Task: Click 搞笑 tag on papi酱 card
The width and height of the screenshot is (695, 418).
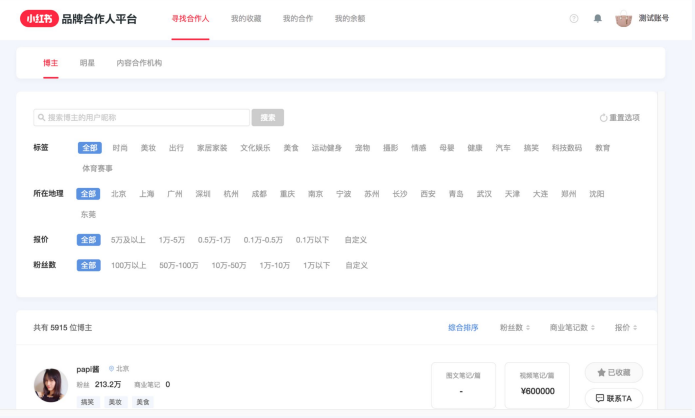Action: (x=87, y=402)
